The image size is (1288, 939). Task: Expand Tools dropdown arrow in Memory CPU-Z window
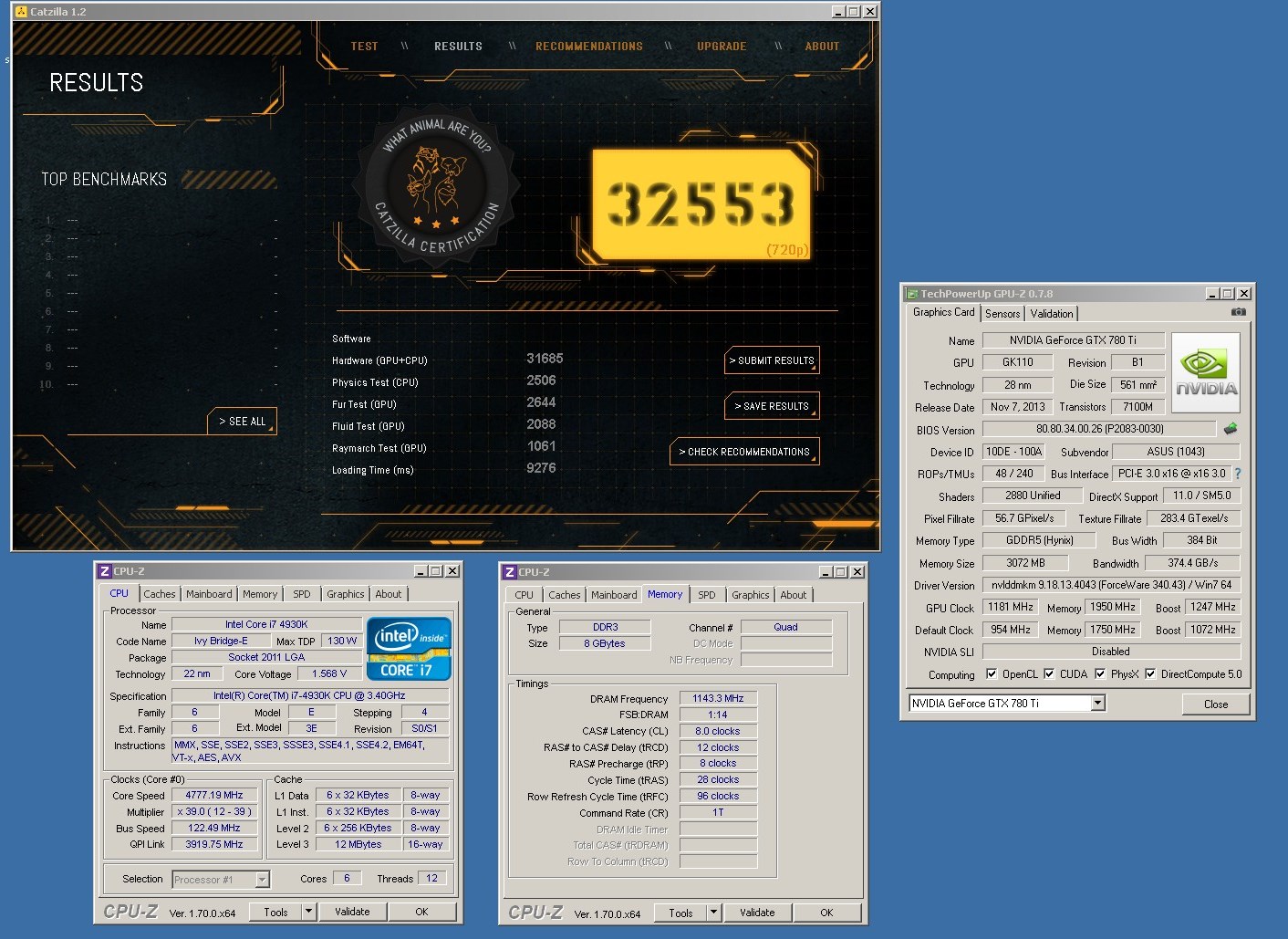pos(713,913)
